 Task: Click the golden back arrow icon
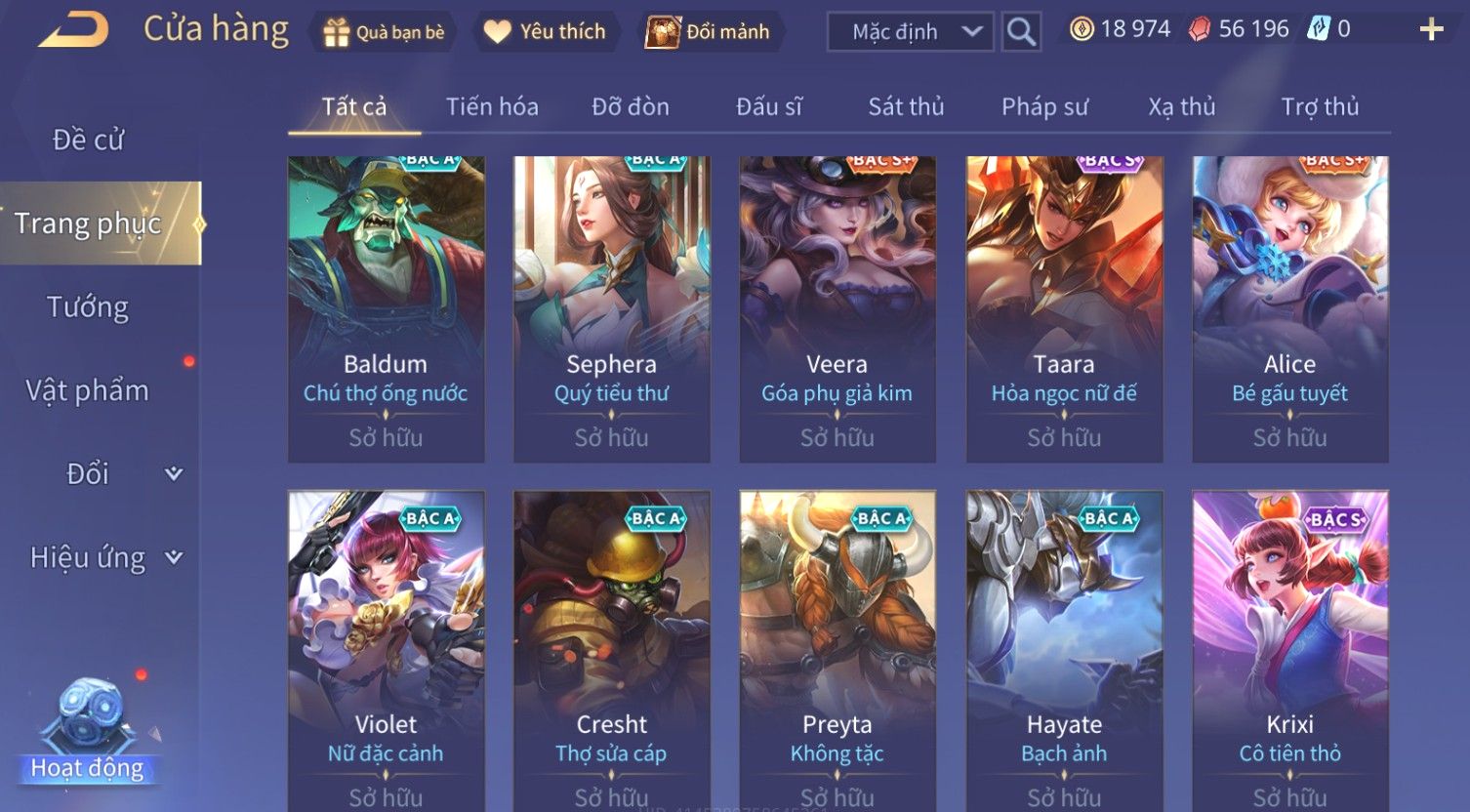pos(73,29)
